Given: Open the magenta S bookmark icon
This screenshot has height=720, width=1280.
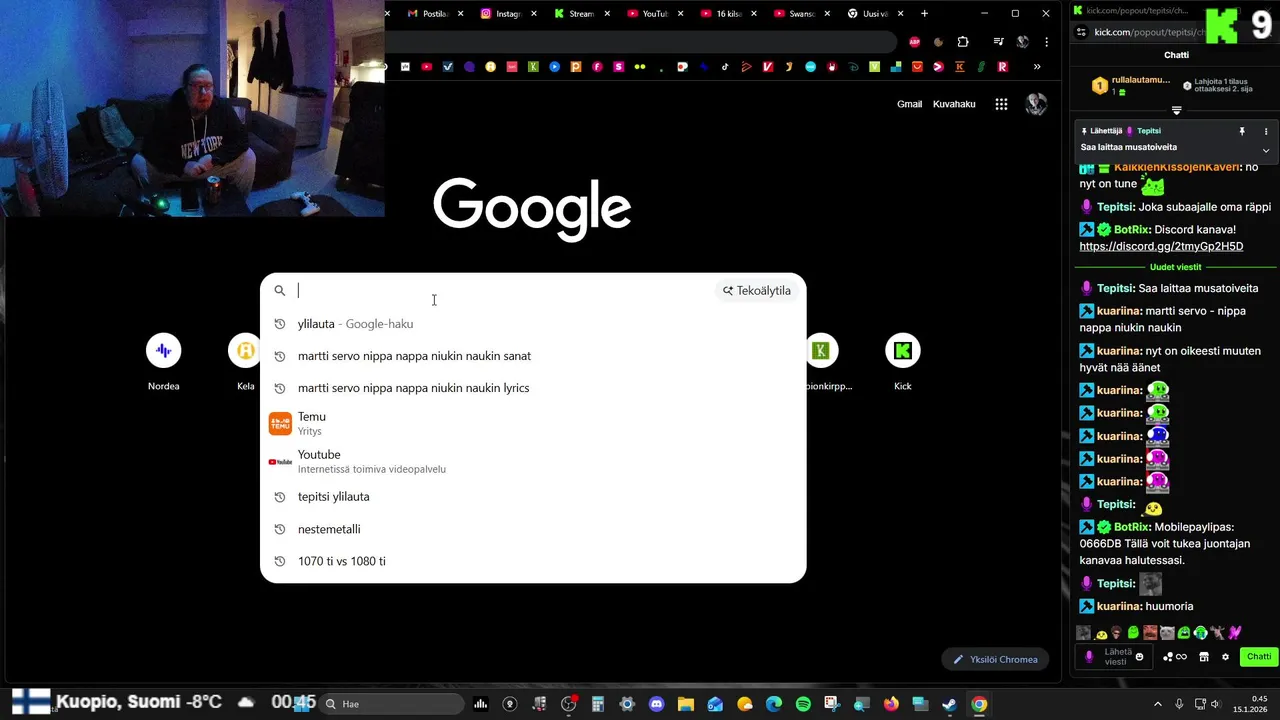Looking at the screenshot, I should tap(619, 67).
